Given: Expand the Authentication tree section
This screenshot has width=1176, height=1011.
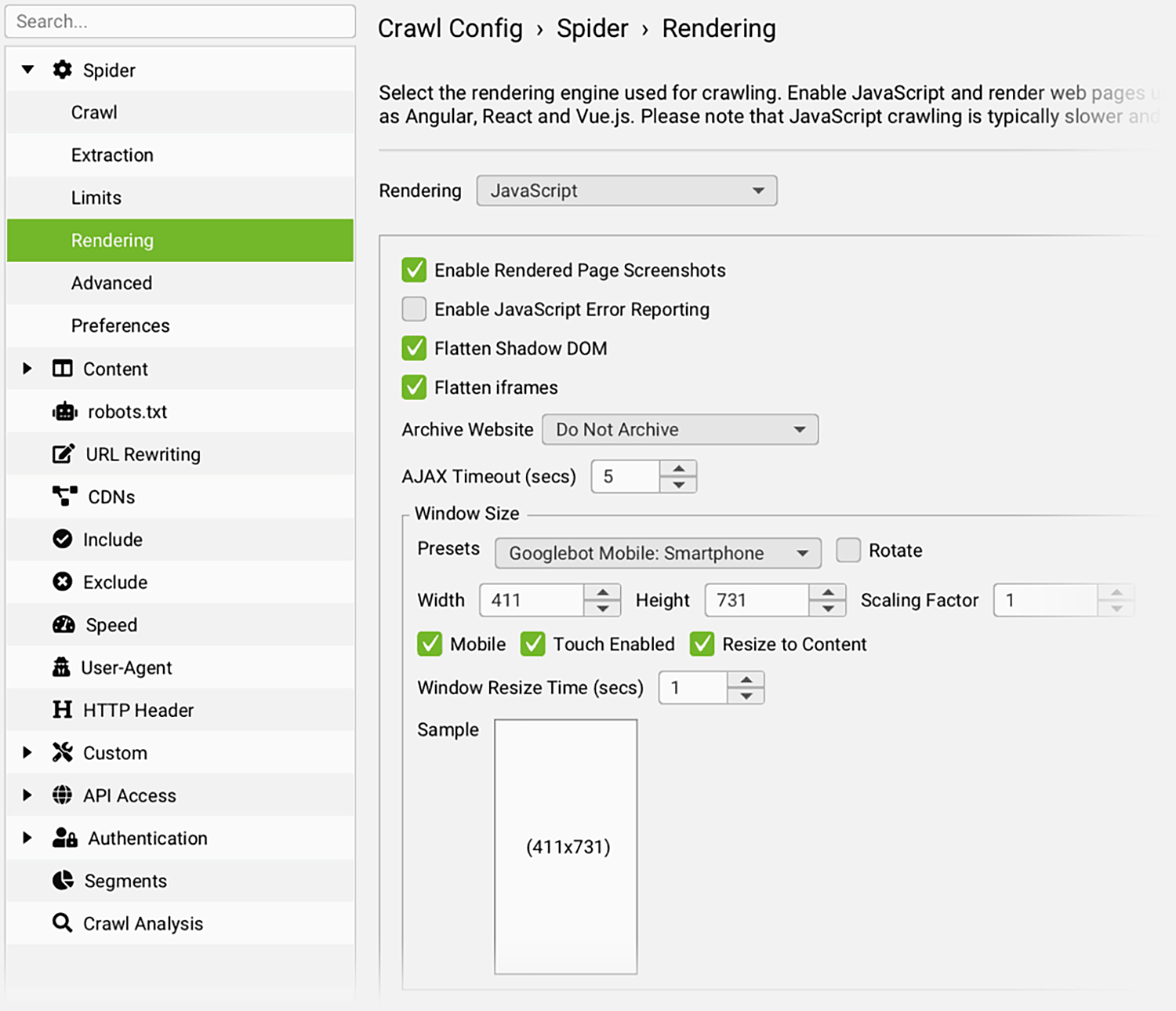Looking at the screenshot, I should tap(27, 838).
